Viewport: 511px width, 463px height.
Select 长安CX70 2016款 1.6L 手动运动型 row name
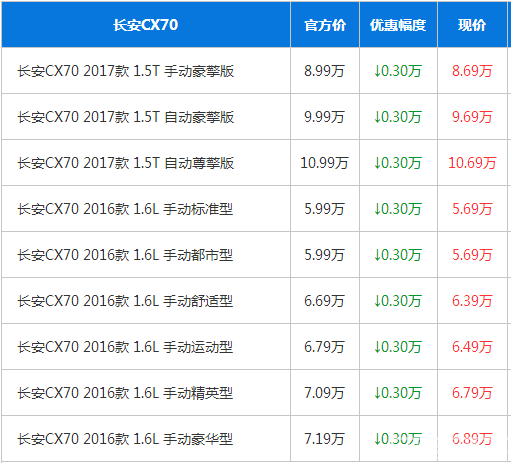tap(125, 347)
